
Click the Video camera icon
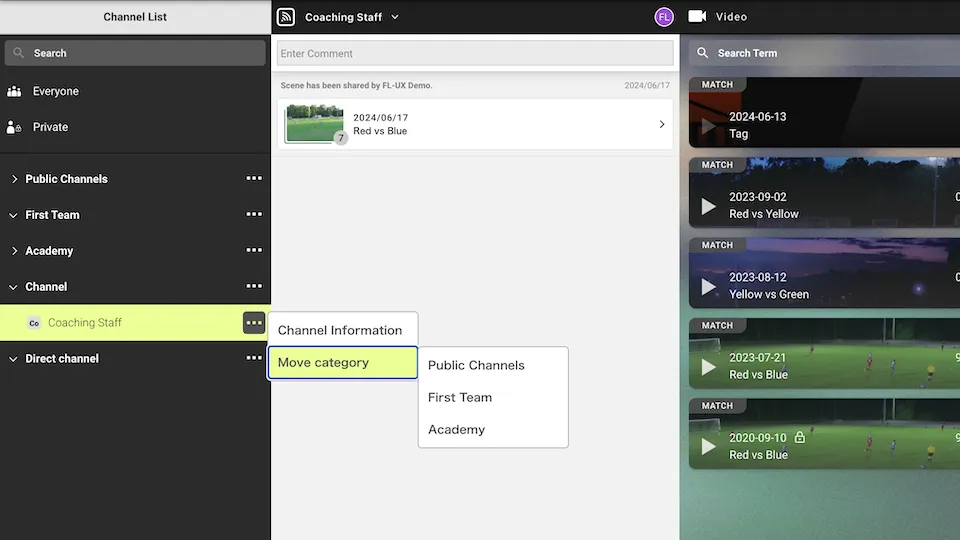tap(697, 17)
